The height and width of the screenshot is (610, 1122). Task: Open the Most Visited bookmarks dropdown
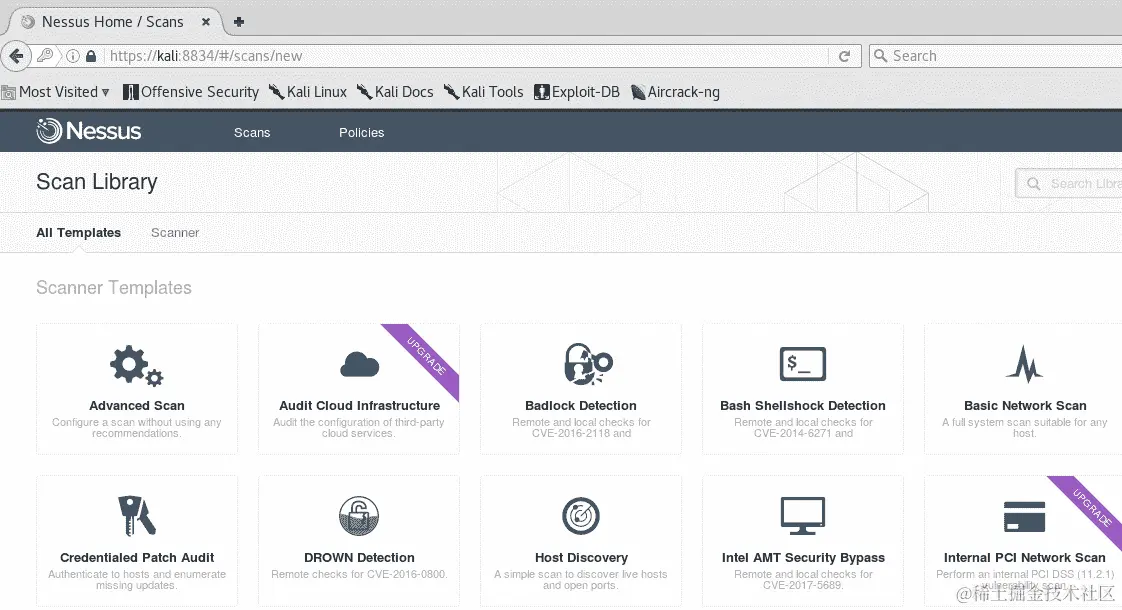[x=56, y=92]
